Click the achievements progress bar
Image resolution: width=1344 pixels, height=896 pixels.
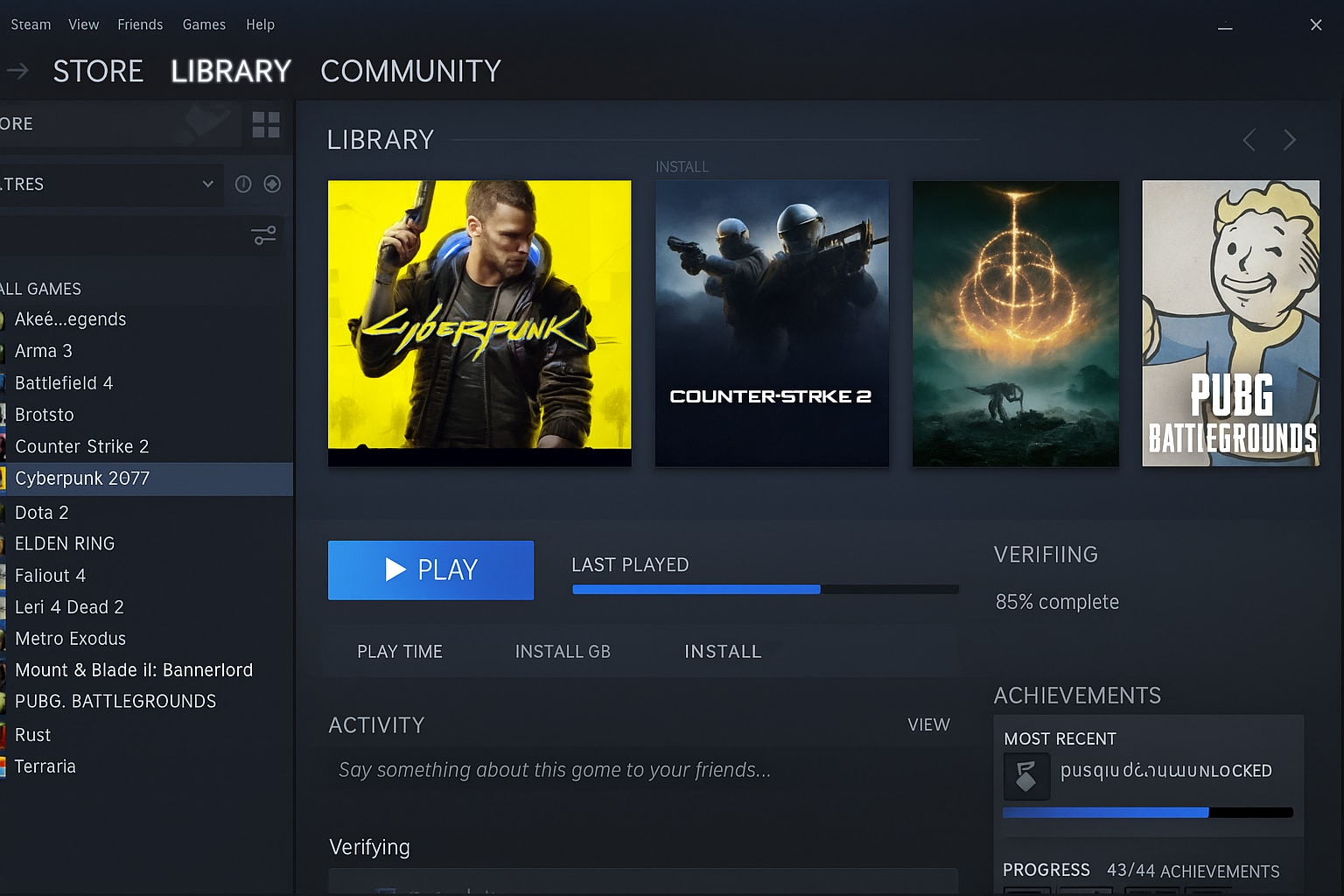coord(1148,813)
